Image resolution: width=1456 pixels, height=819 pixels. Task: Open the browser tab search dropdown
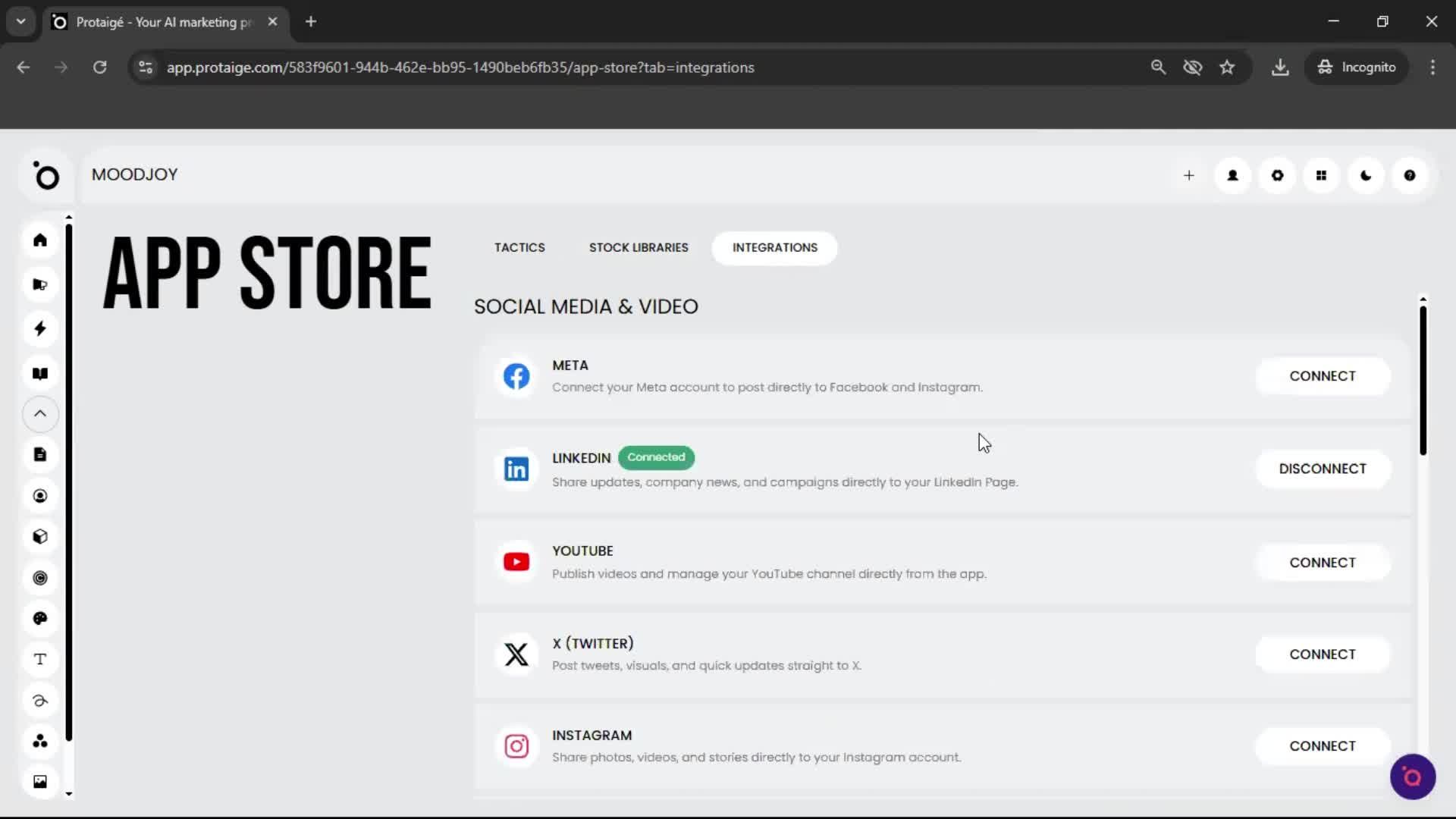point(20,21)
